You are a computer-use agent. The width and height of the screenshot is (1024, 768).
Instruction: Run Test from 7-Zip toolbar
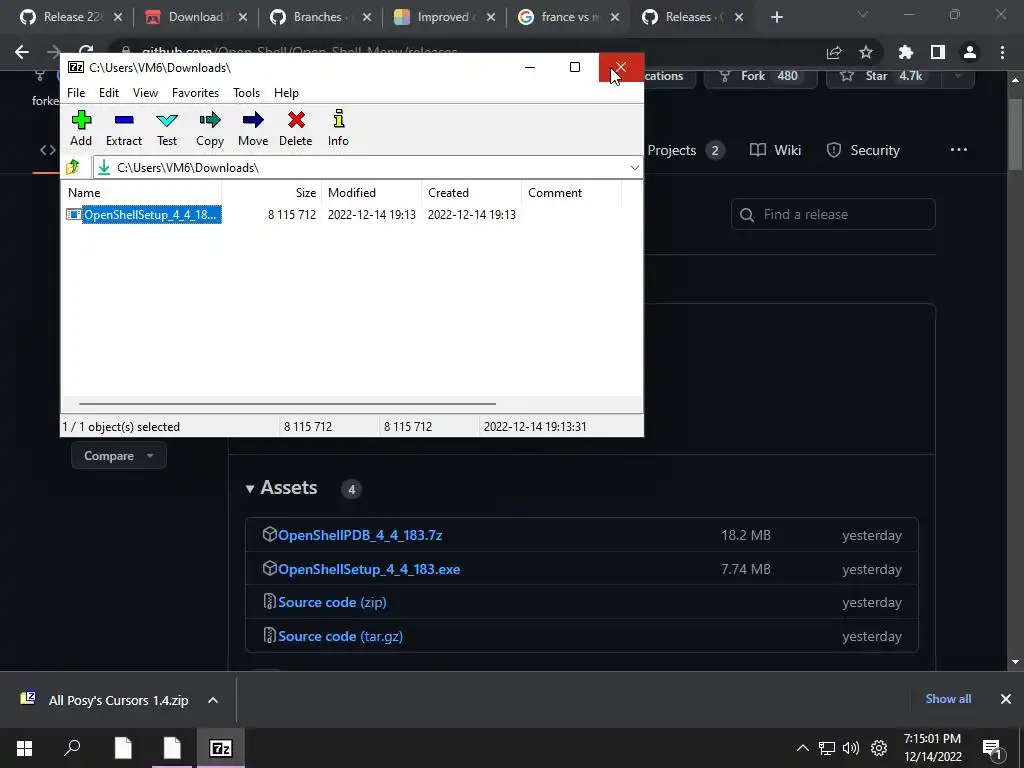click(x=167, y=129)
